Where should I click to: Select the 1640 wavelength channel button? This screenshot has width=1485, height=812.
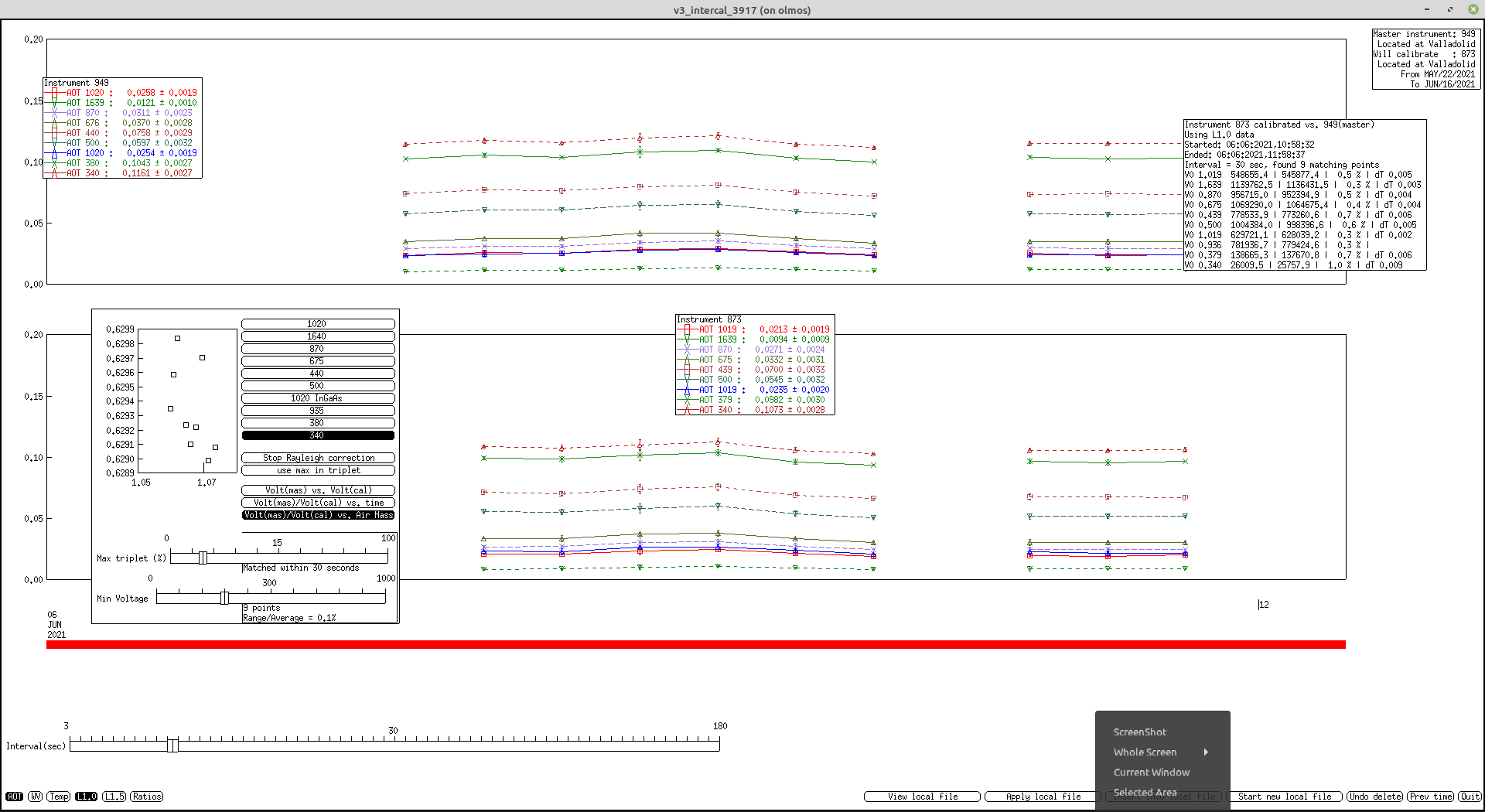pyautogui.click(x=318, y=336)
